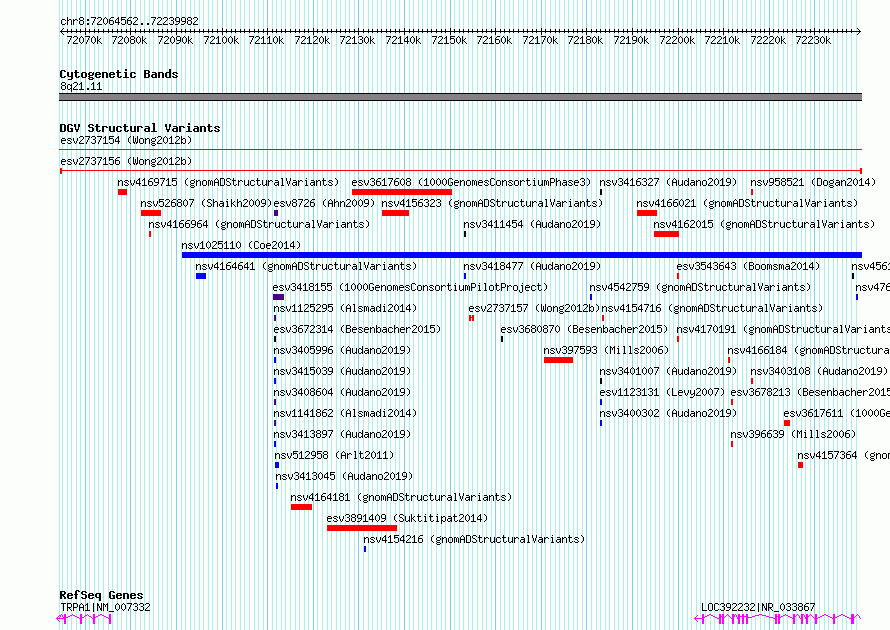
Task: Click nsv958521 (Dogan2014) label
Action: (813, 182)
